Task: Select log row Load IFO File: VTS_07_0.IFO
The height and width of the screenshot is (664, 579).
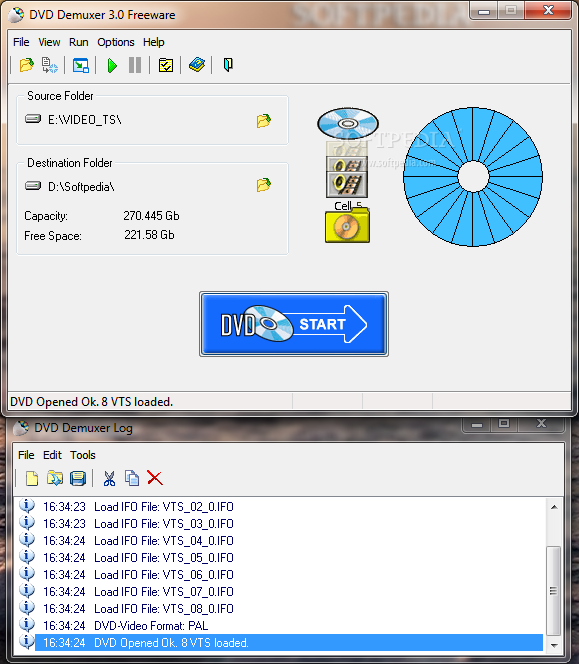Action: pos(289,592)
